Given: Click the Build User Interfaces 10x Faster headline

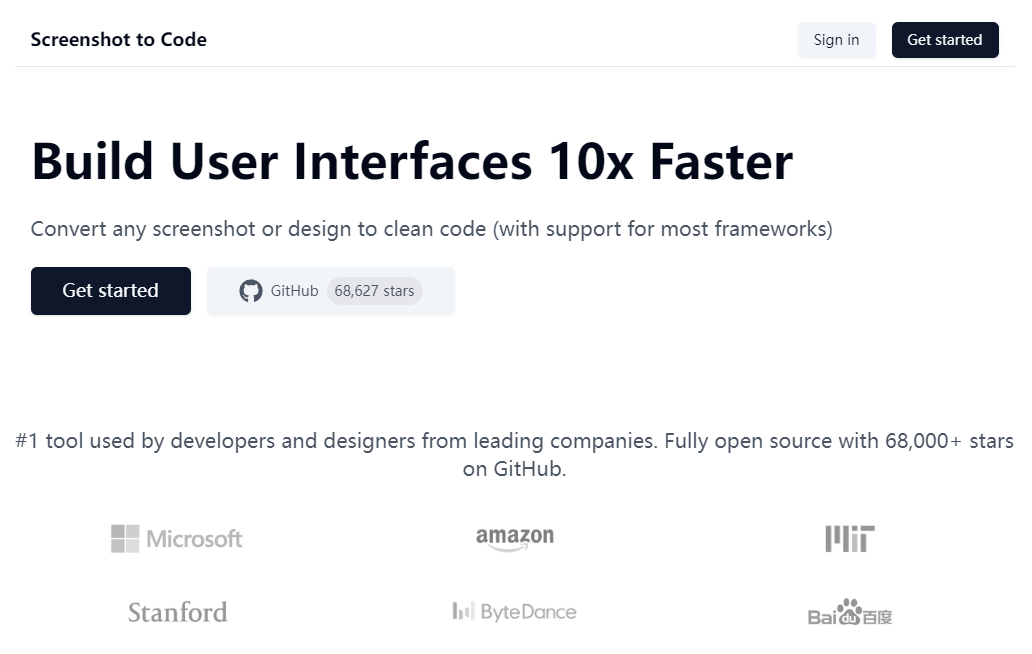Looking at the screenshot, I should click(x=412, y=161).
